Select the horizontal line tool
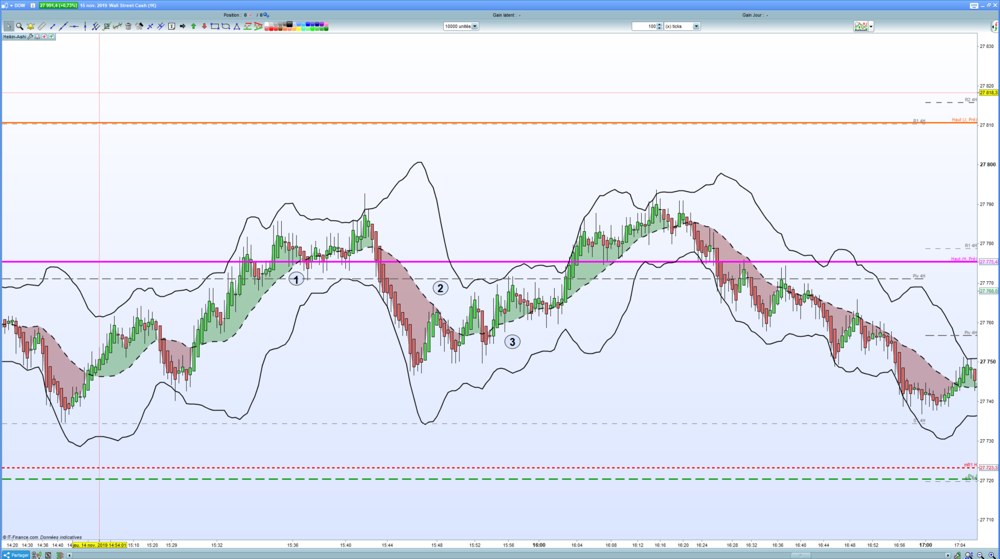 point(74,26)
